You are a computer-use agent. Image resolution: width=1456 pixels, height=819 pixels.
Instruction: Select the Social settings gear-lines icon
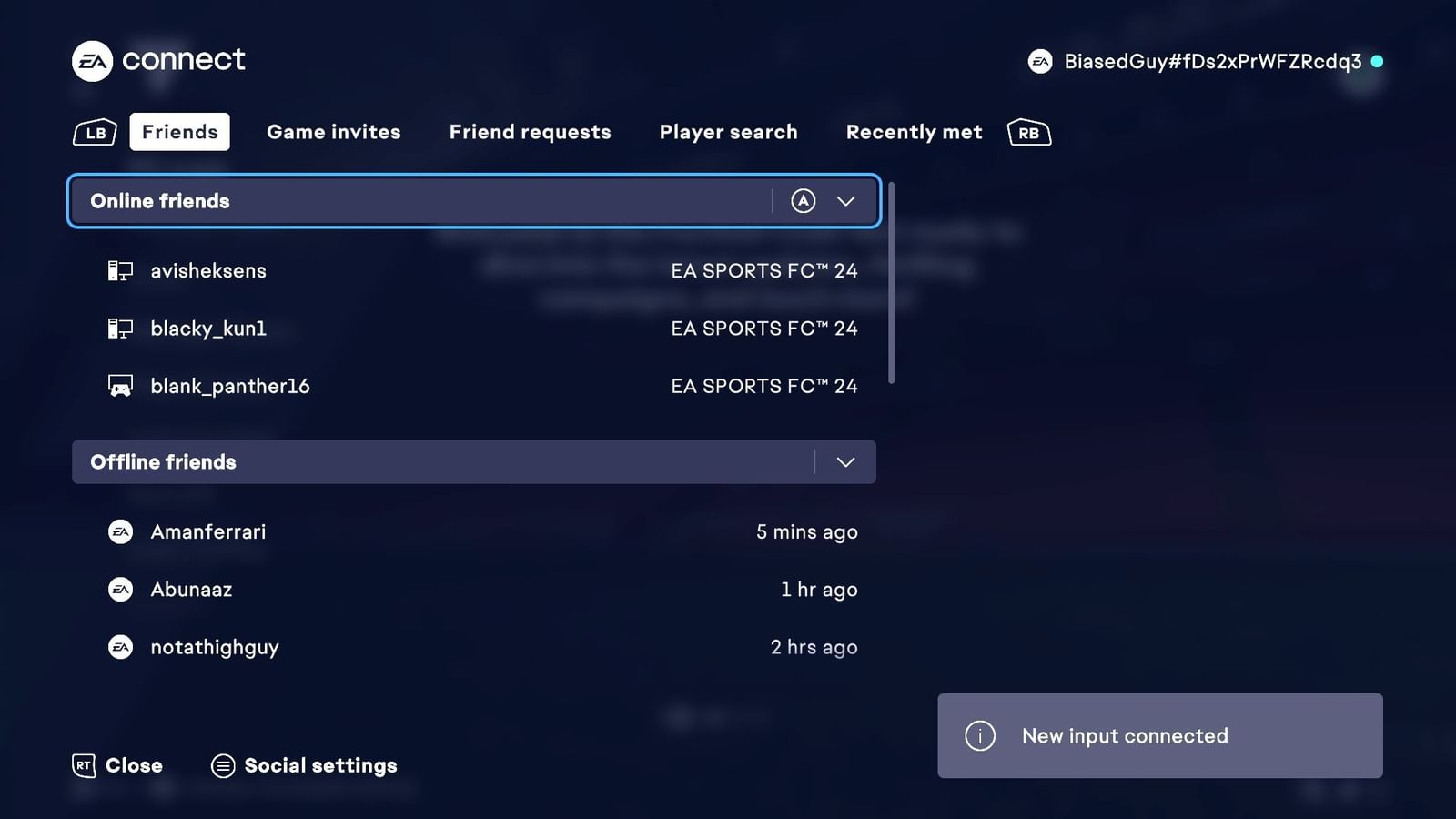pos(221,765)
